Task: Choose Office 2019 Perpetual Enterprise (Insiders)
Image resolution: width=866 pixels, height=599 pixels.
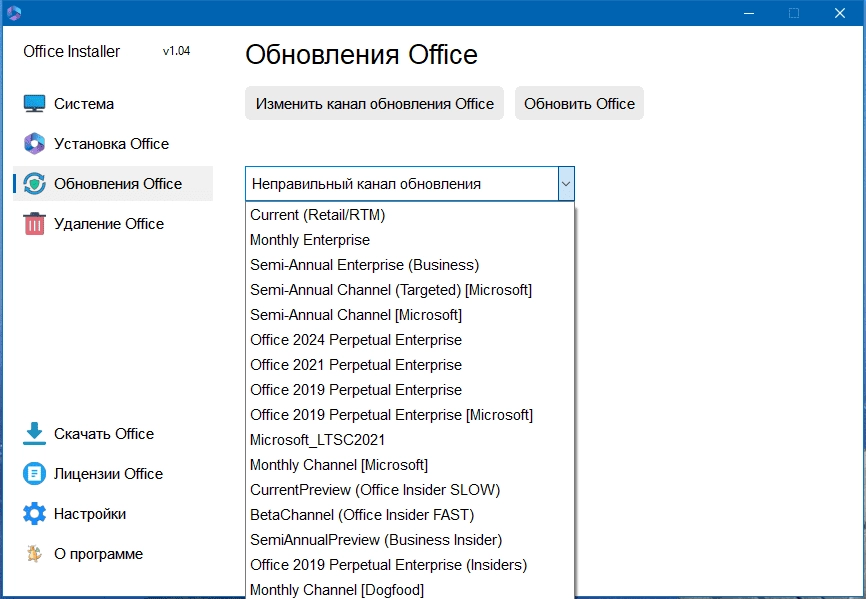Action: [x=410, y=565]
